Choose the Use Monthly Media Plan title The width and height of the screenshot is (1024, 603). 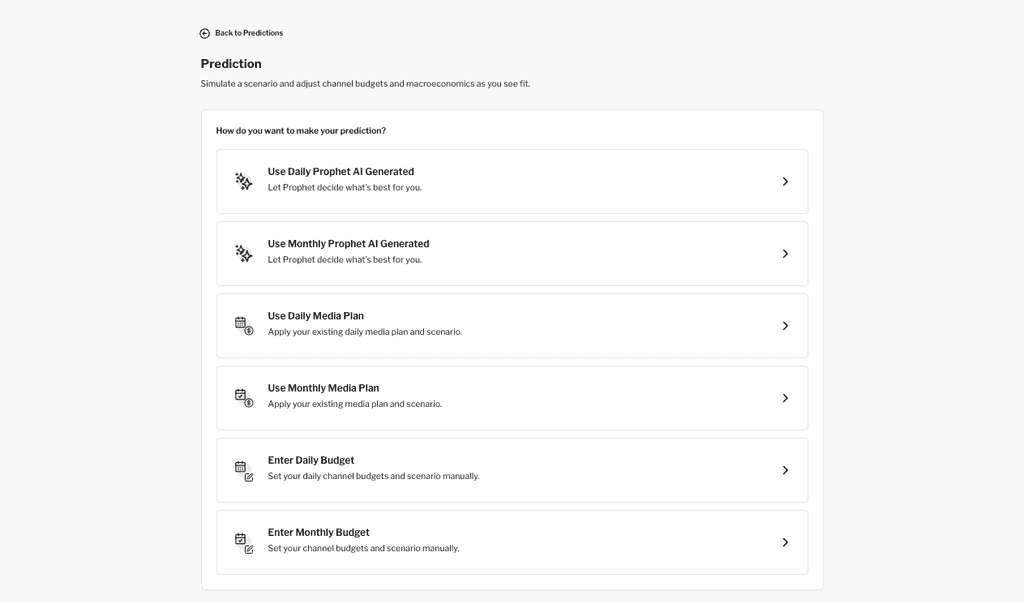[323, 388]
